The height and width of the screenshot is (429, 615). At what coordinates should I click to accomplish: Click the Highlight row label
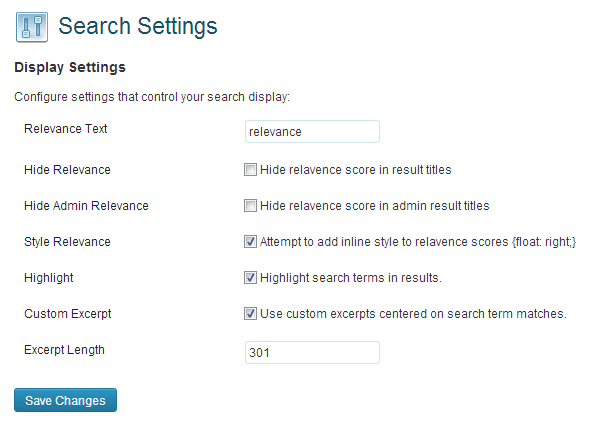click(x=49, y=277)
